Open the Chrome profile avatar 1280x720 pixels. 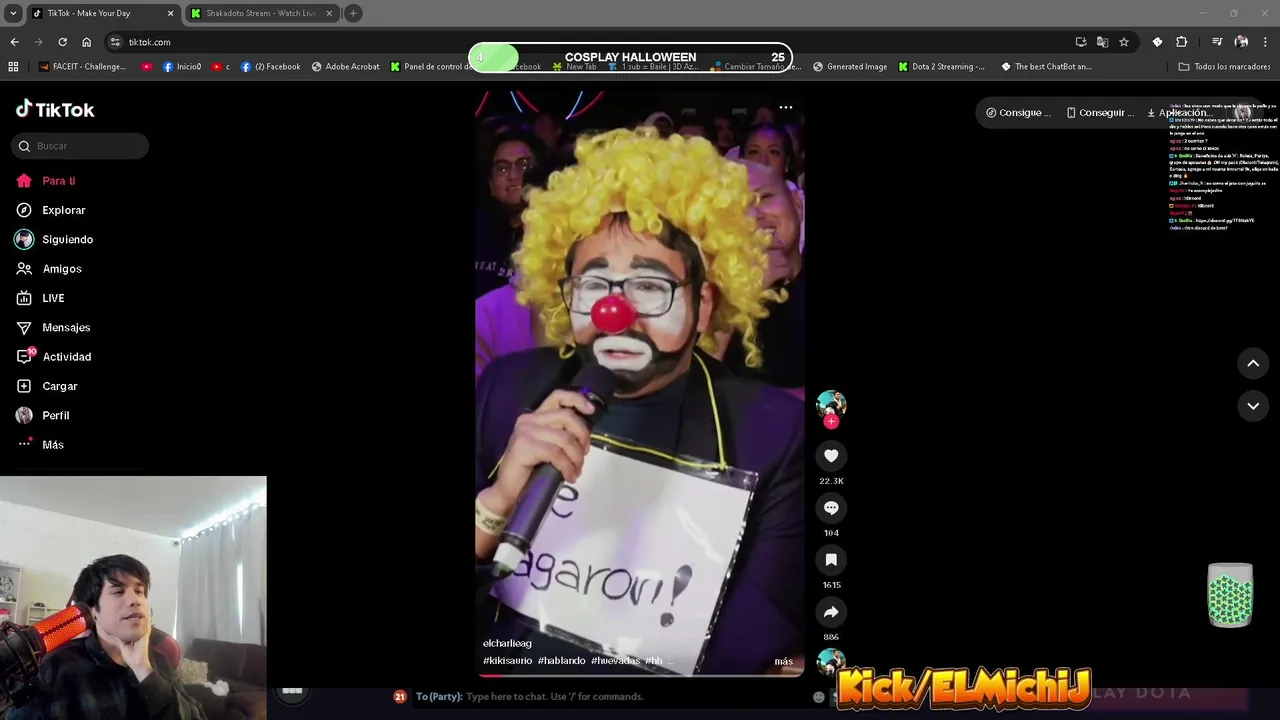tap(1241, 42)
